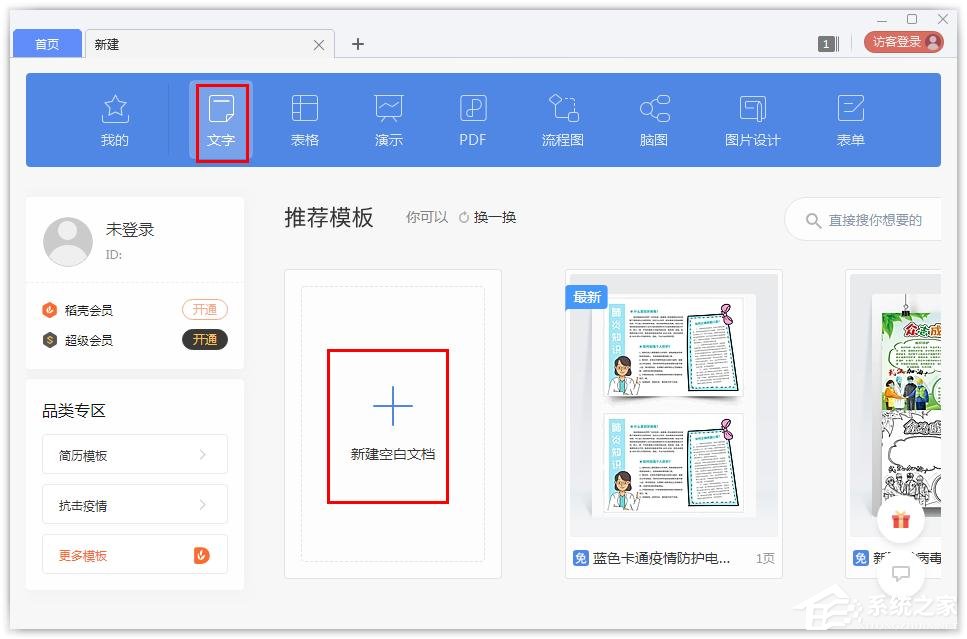Click 开通 to activate 稻壳会员 membership
The height and width of the screenshot is (639, 967).
click(204, 309)
